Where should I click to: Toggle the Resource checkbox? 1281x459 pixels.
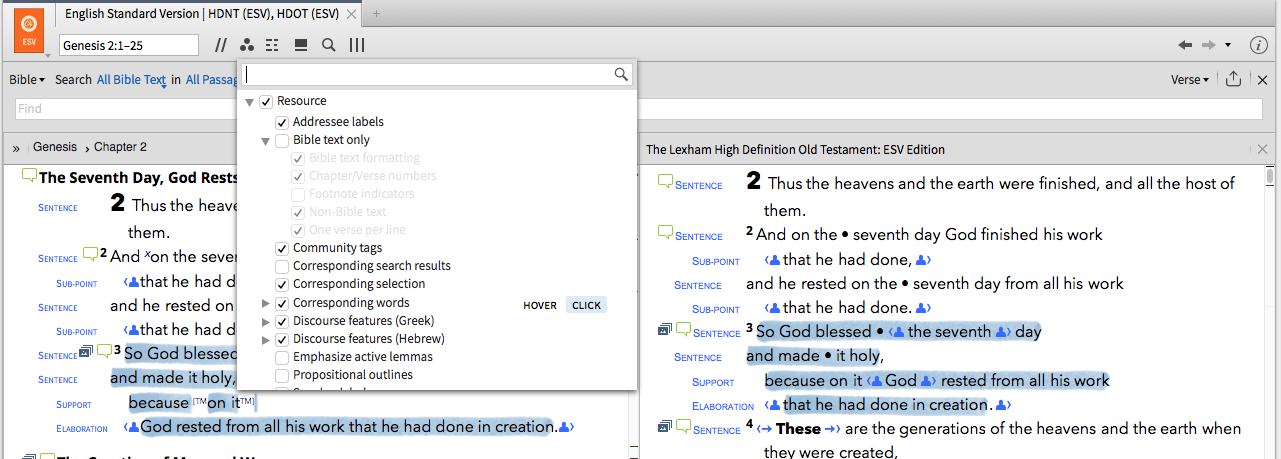click(266, 101)
